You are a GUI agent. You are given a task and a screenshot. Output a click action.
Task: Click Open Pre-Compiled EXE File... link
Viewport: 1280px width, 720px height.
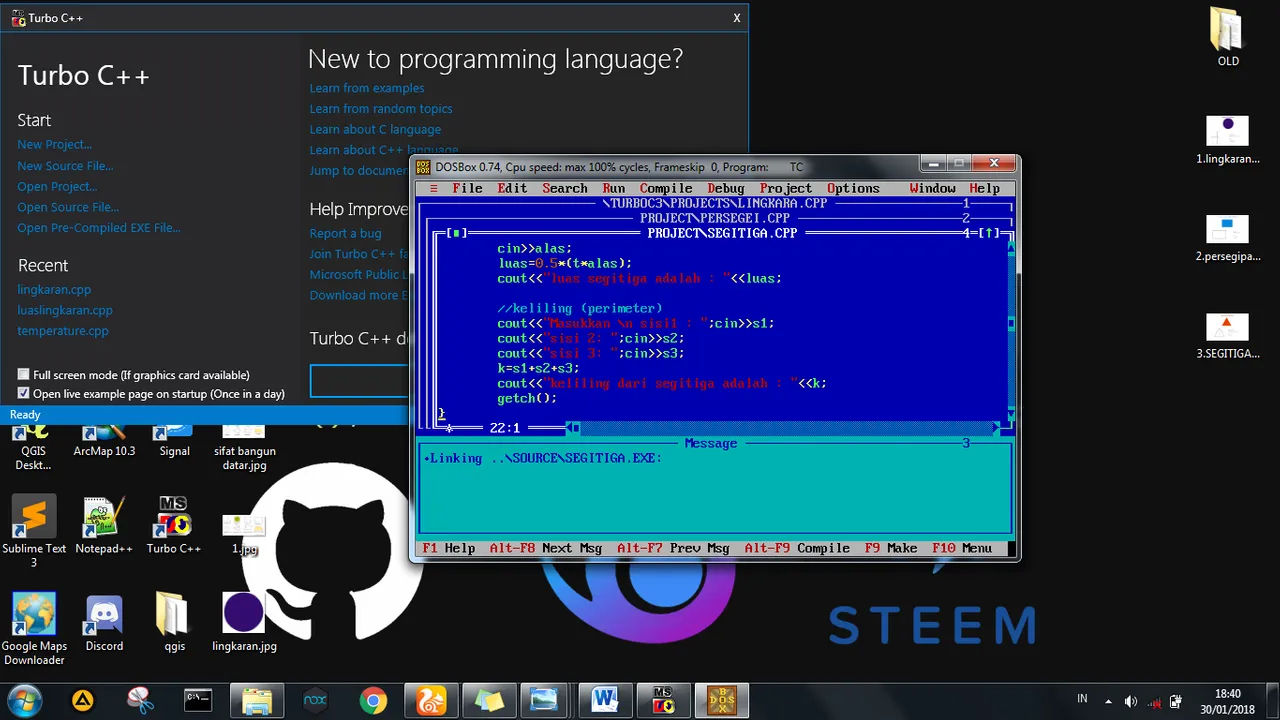[99, 228]
